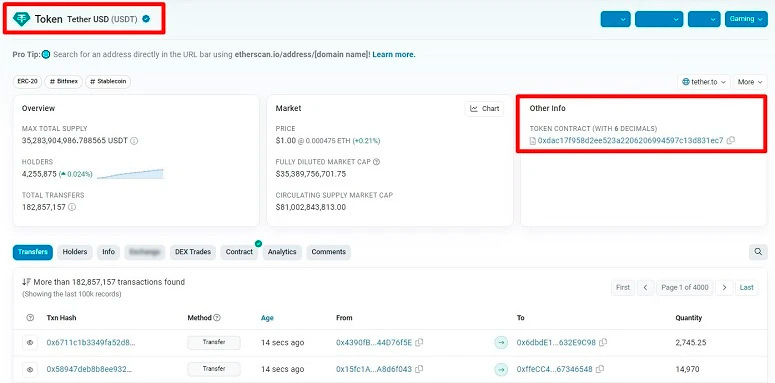
Task: Open the Market Chart button
Action: pos(484,109)
